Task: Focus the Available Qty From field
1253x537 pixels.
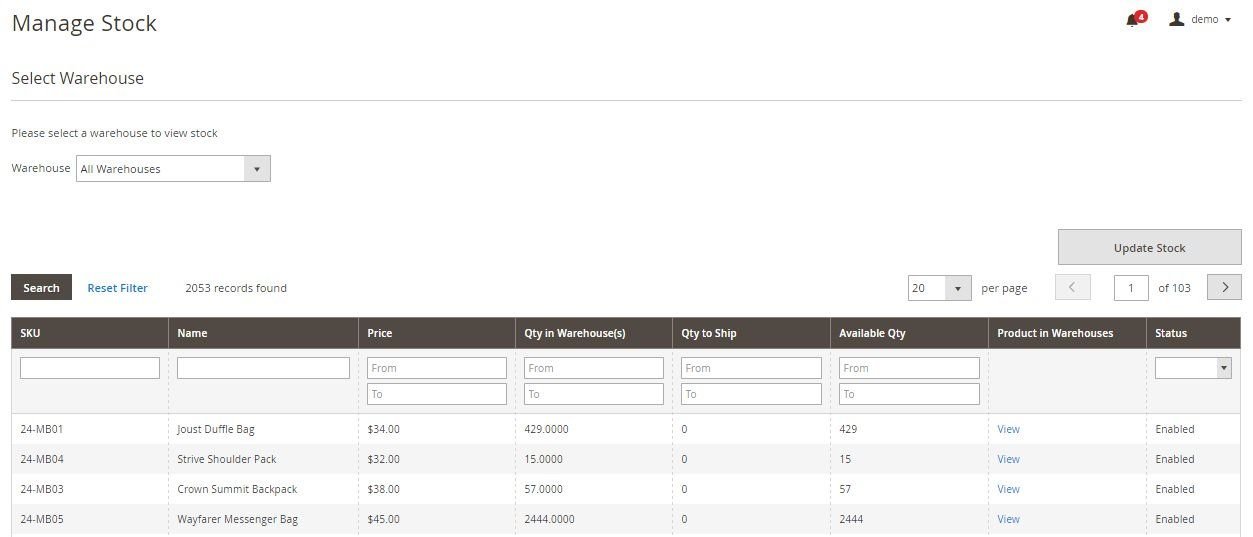Action: coord(909,368)
